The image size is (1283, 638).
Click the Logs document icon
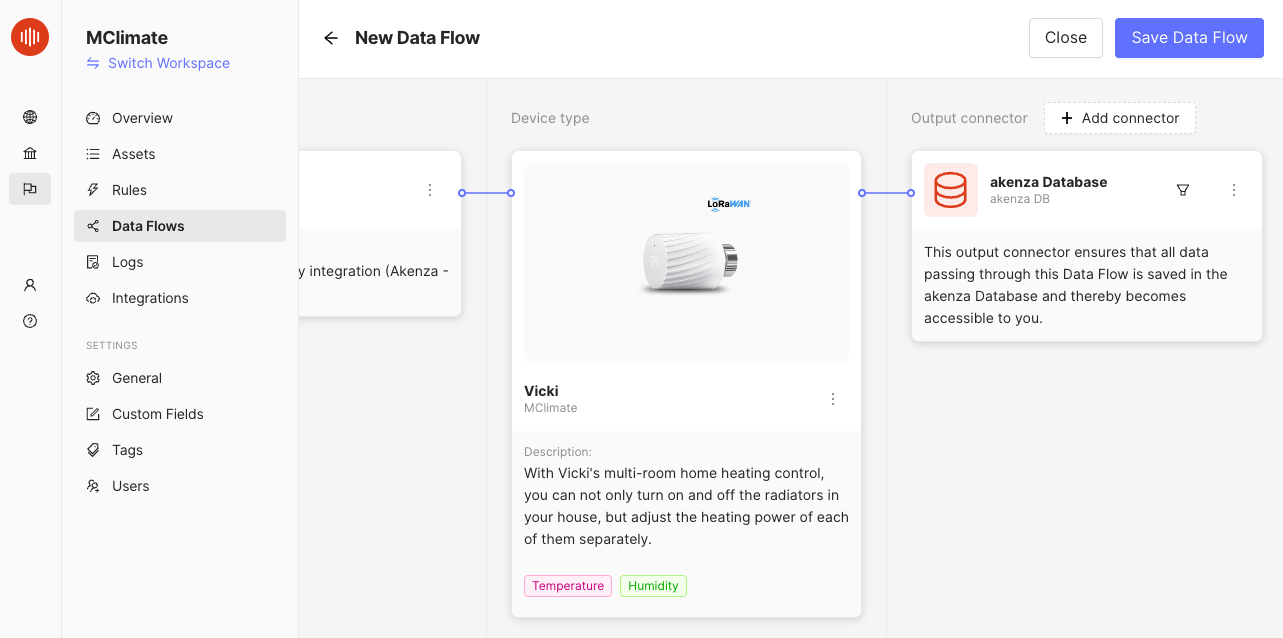point(93,262)
